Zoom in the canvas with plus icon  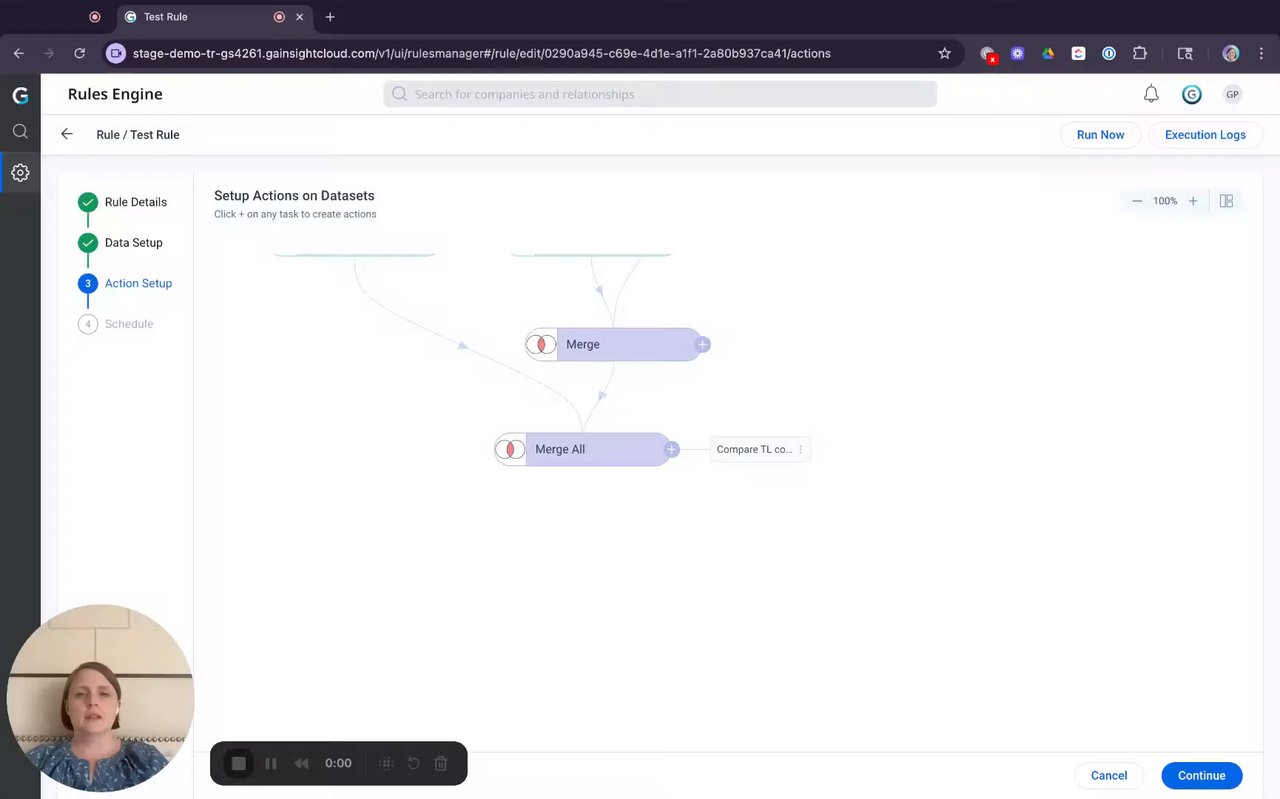tap(1193, 201)
